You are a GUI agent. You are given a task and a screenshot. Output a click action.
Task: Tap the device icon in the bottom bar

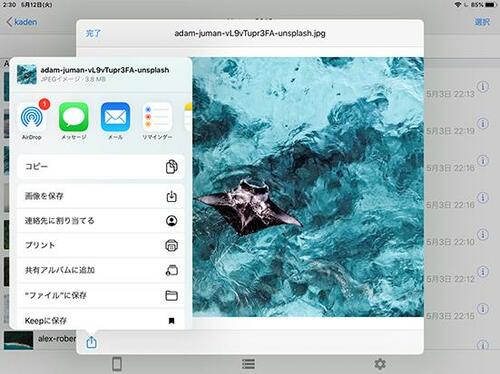click(117, 364)
